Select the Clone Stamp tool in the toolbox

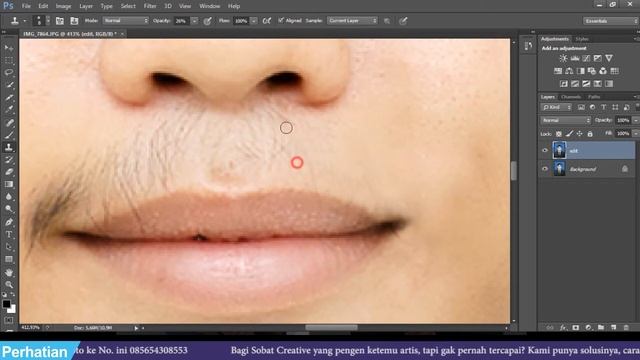[x=9, y=147]
